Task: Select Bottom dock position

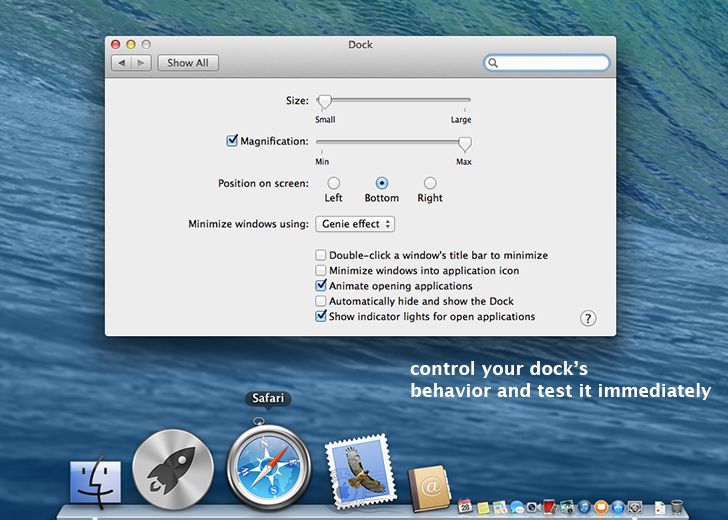Action: [382, 183]
